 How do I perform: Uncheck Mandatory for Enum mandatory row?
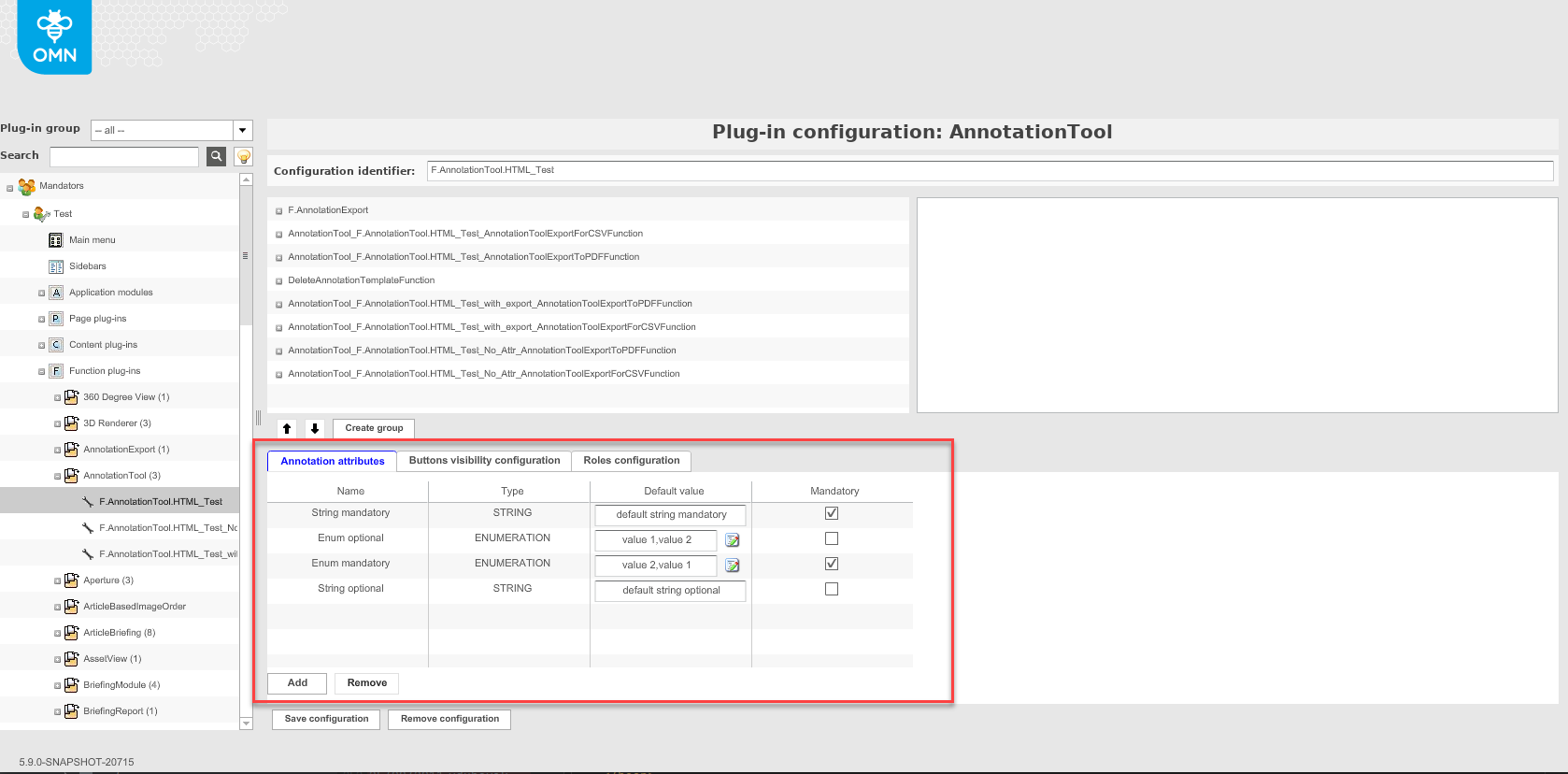point(832,564)
